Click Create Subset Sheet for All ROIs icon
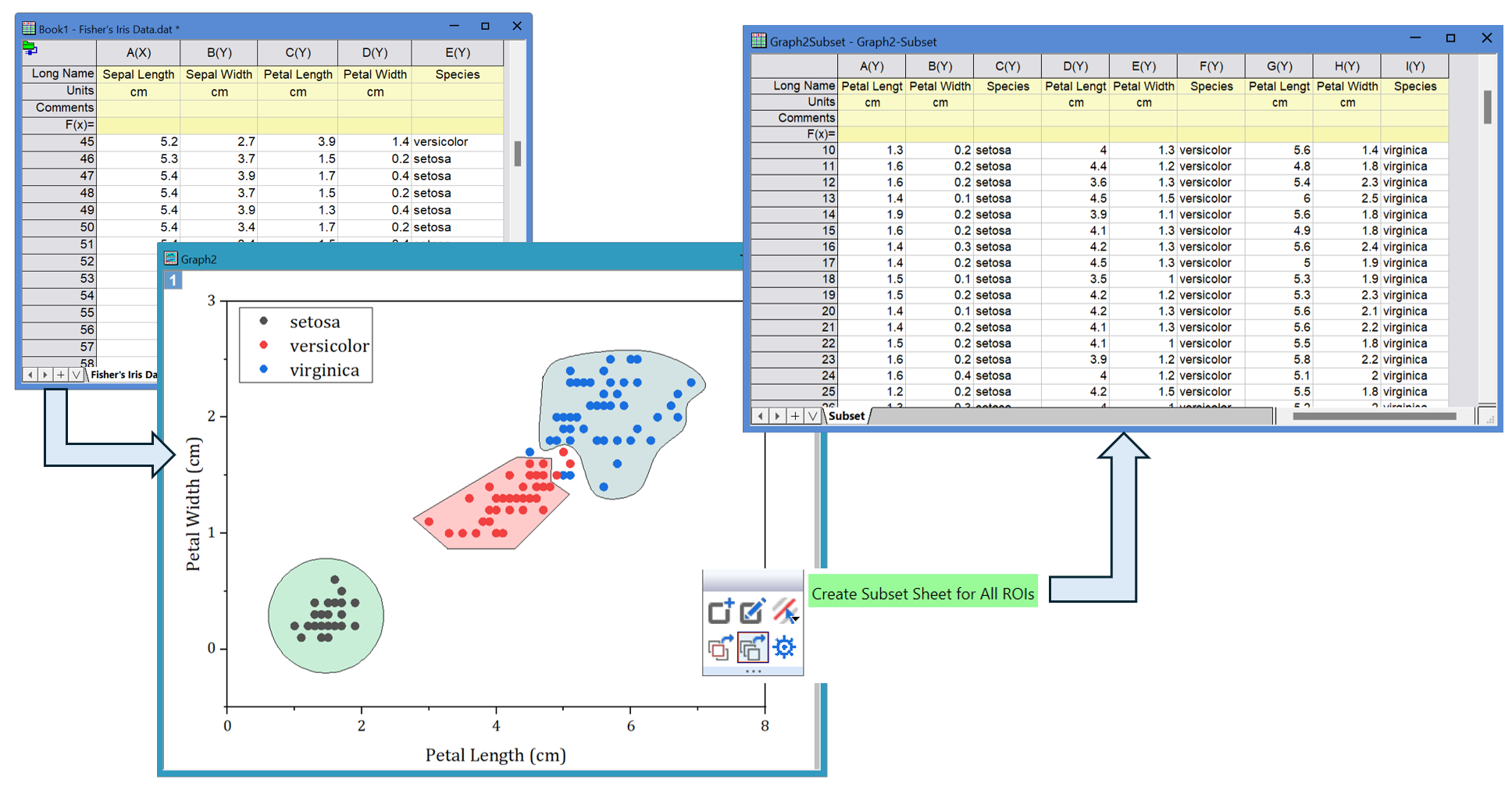1512x787 pixels. tap(752, 648)
